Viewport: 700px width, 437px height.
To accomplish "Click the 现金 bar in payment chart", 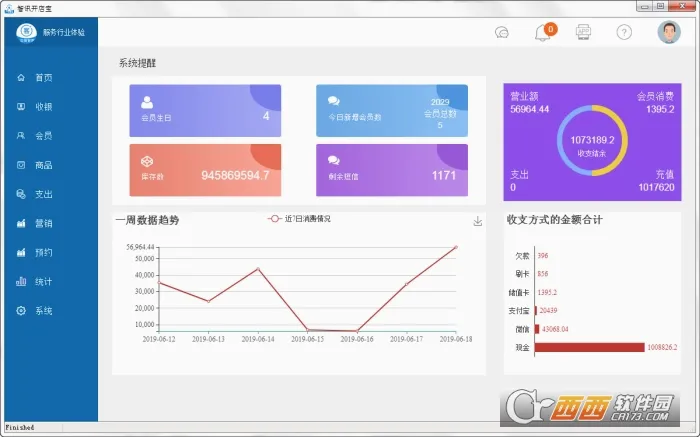I will point(589,347).
